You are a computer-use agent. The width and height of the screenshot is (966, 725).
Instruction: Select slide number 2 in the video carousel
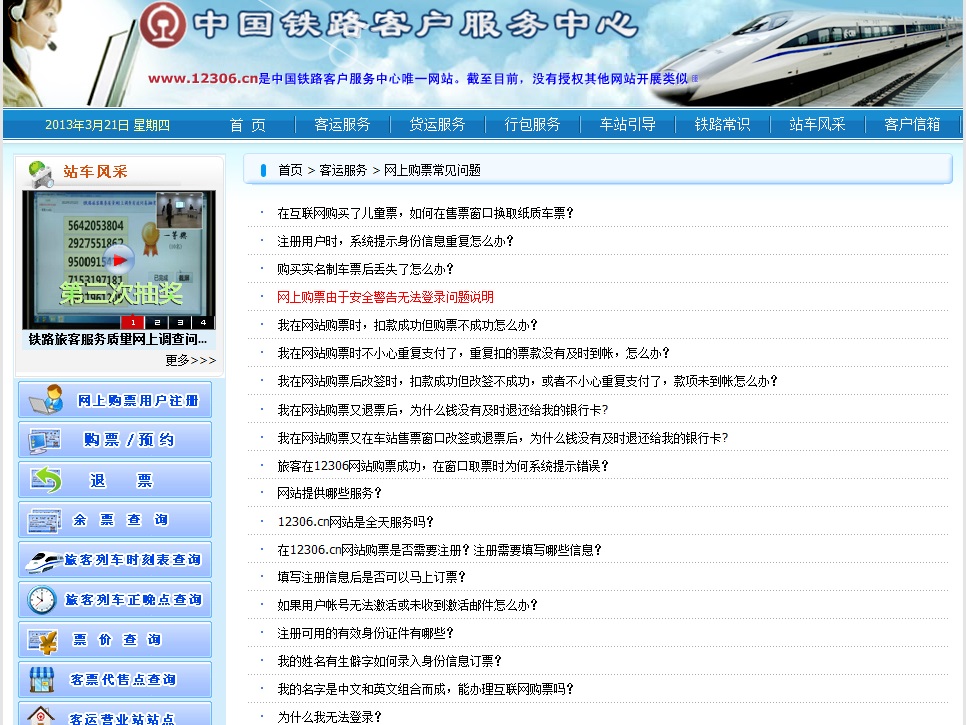tap(156, 322)
